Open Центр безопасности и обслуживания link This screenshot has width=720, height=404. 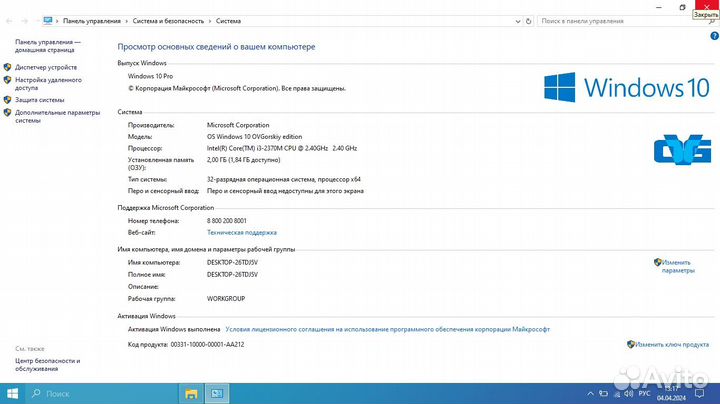pyautogui.click(x=48, y=365)
